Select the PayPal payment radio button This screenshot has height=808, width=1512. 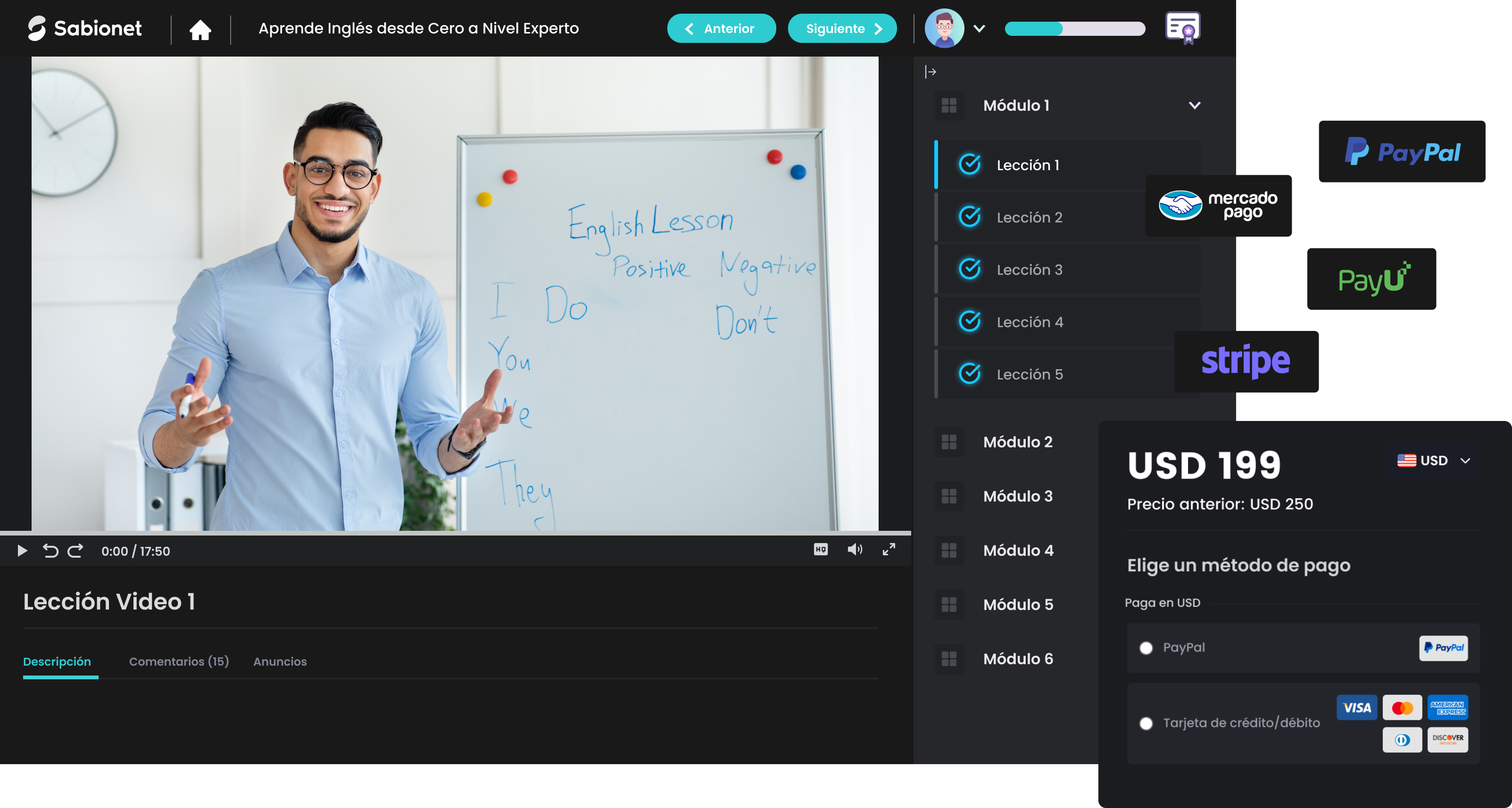(x=1146, y=648)
